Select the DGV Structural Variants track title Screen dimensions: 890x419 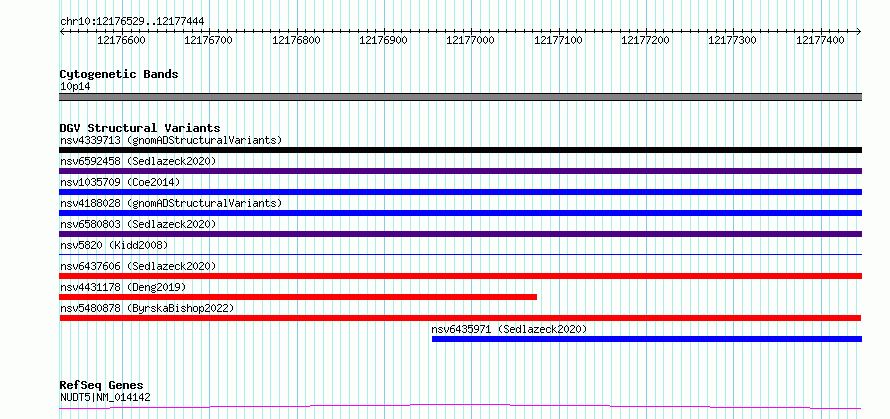140,128
